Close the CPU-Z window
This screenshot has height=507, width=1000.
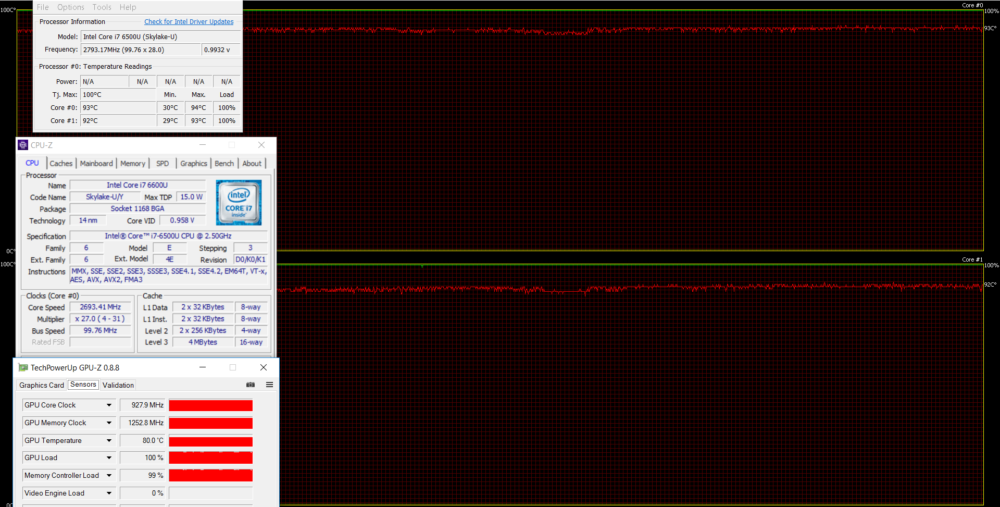pyautogui.click(x=261, y=145)
